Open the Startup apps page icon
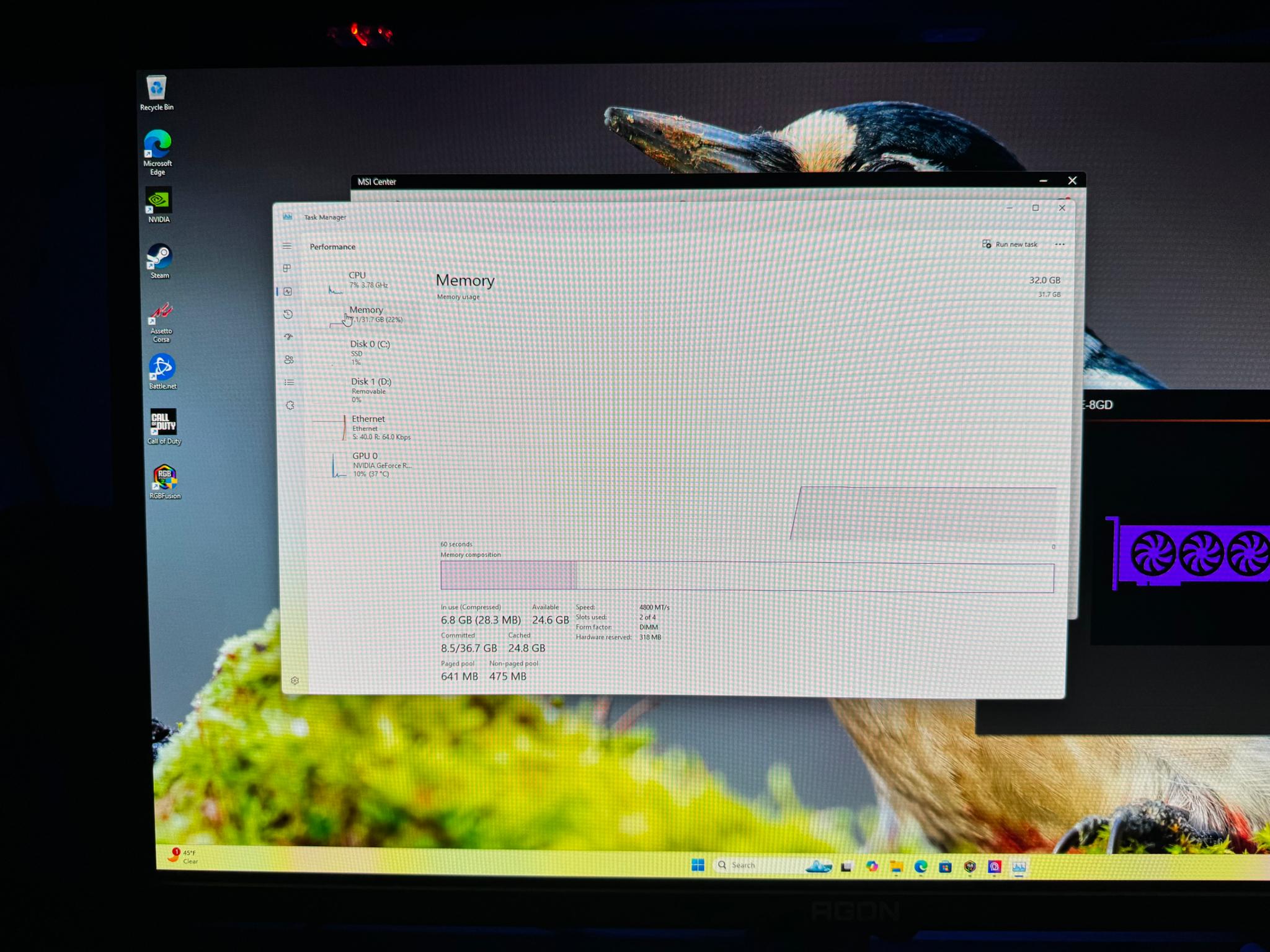Image resolution: width=1270 pixels, height=952 pixels. tap(288, 337)
